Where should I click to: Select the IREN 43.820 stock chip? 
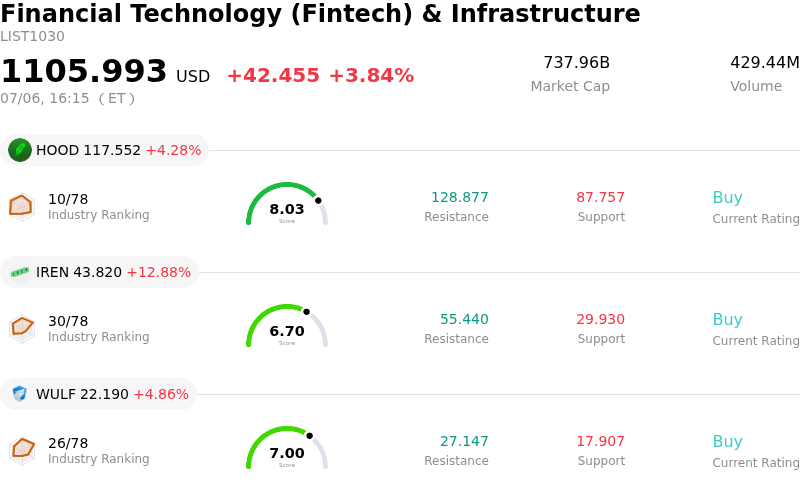pyautogui.click(x=99, y=272)
